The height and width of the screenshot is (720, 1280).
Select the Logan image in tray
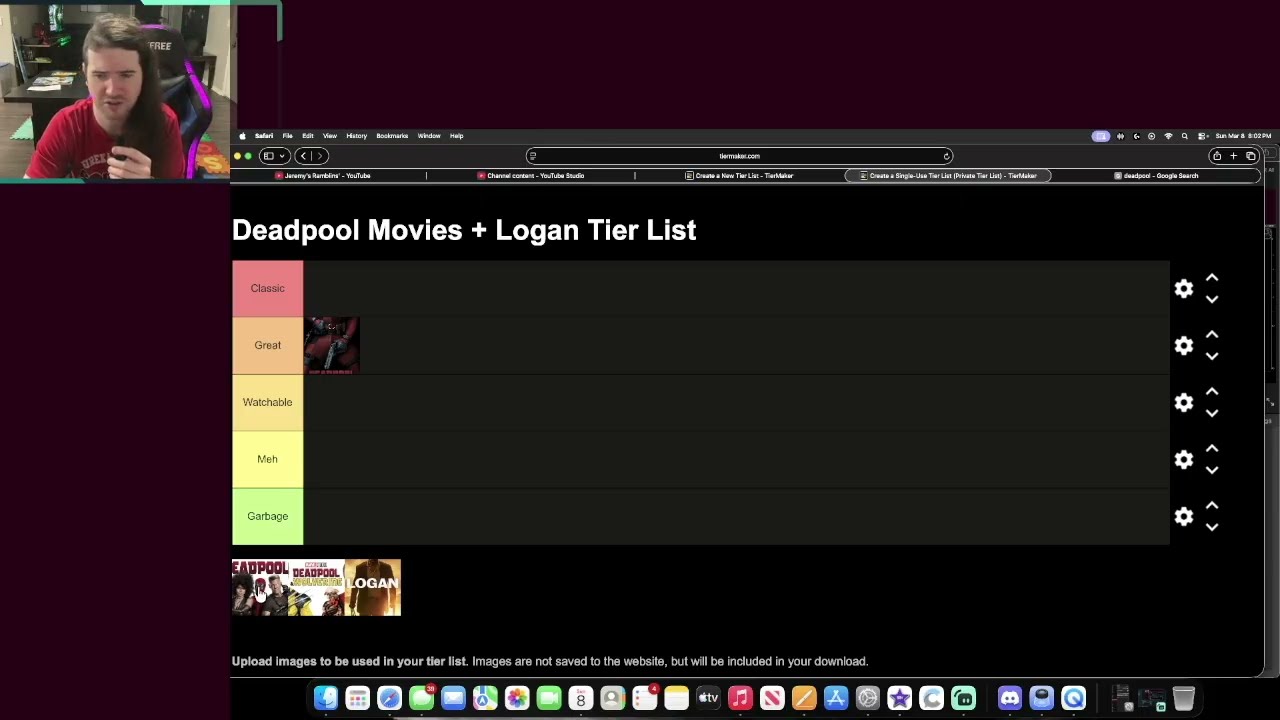(373, 587)
